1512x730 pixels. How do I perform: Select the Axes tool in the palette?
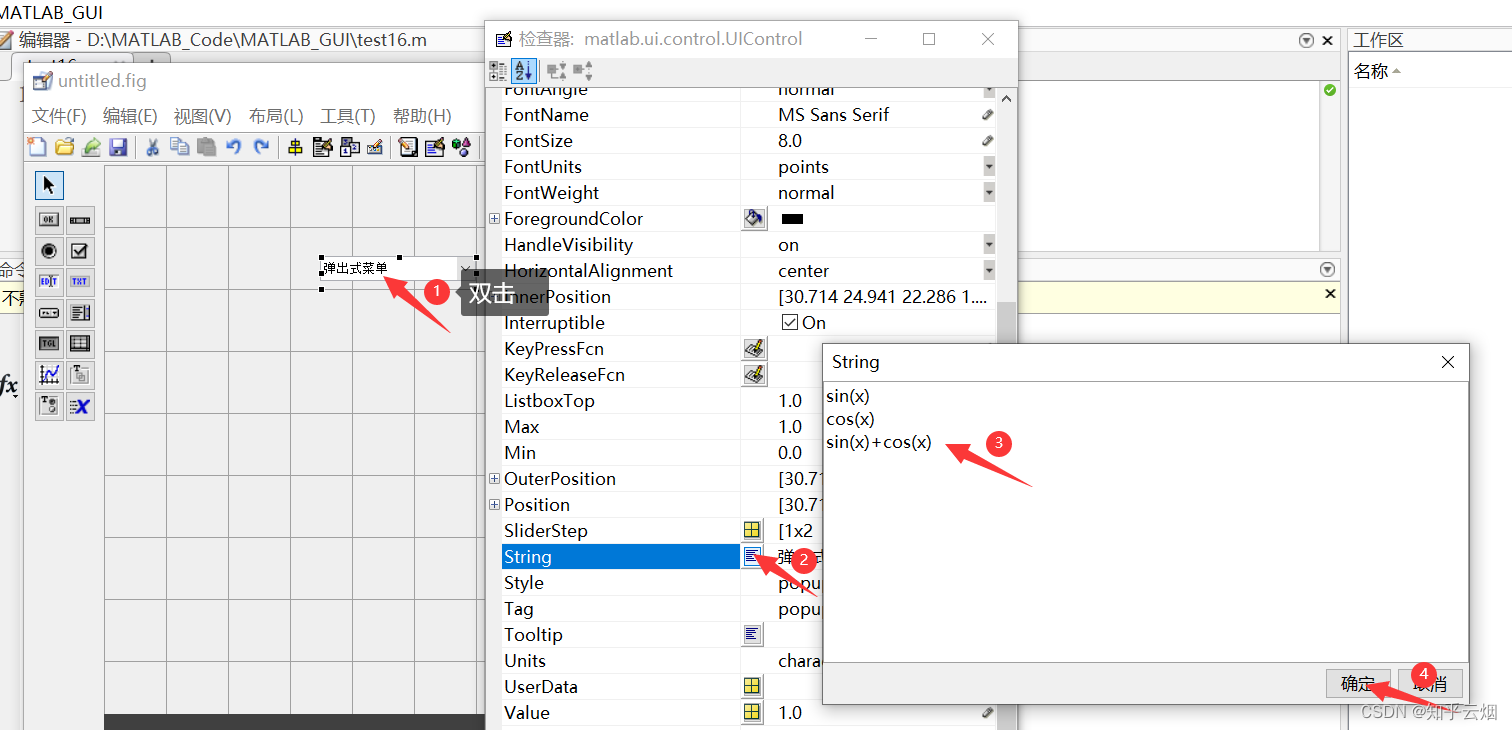click(48, 374)
